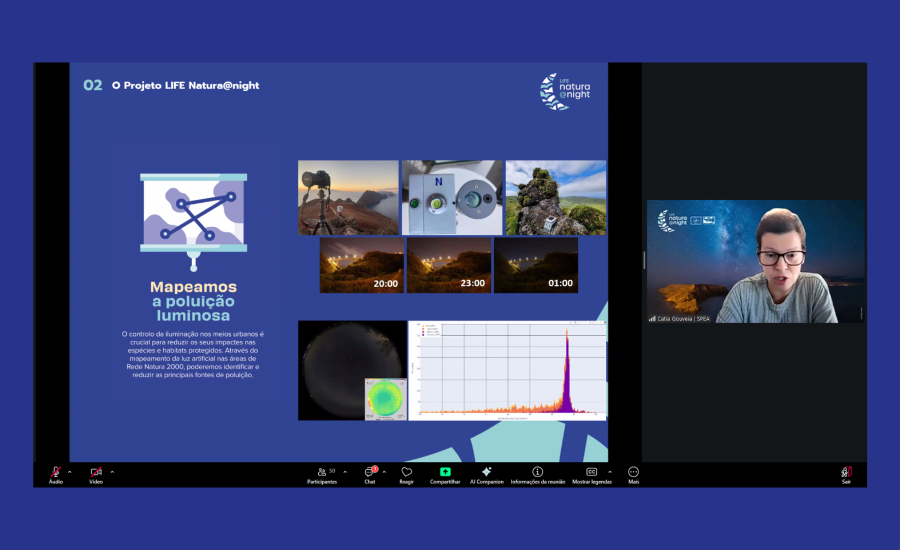
Task: Toggle Mostrar legendas captions
Action: coord(592,473)
